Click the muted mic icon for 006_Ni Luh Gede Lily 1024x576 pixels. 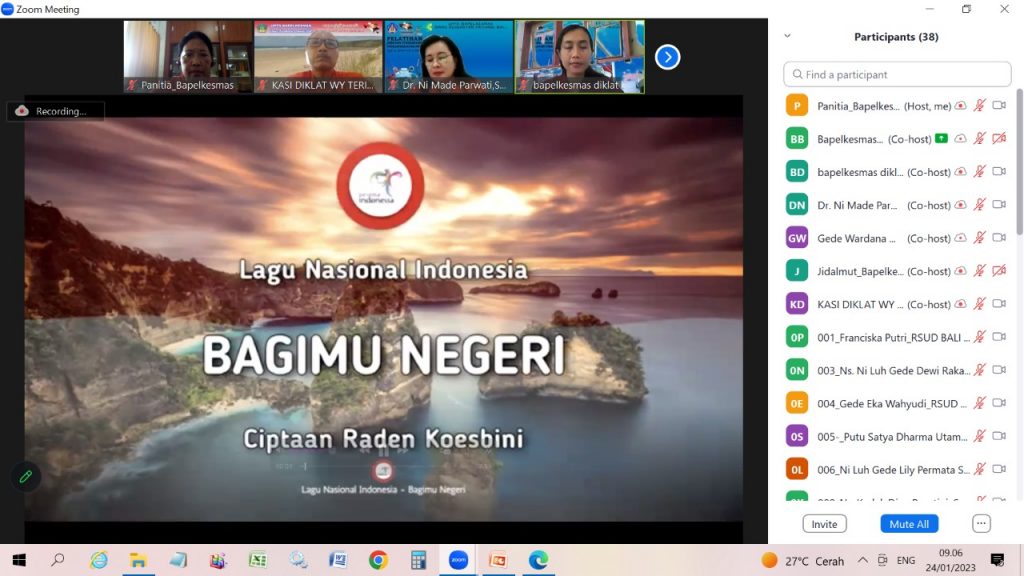coord(980,469)
